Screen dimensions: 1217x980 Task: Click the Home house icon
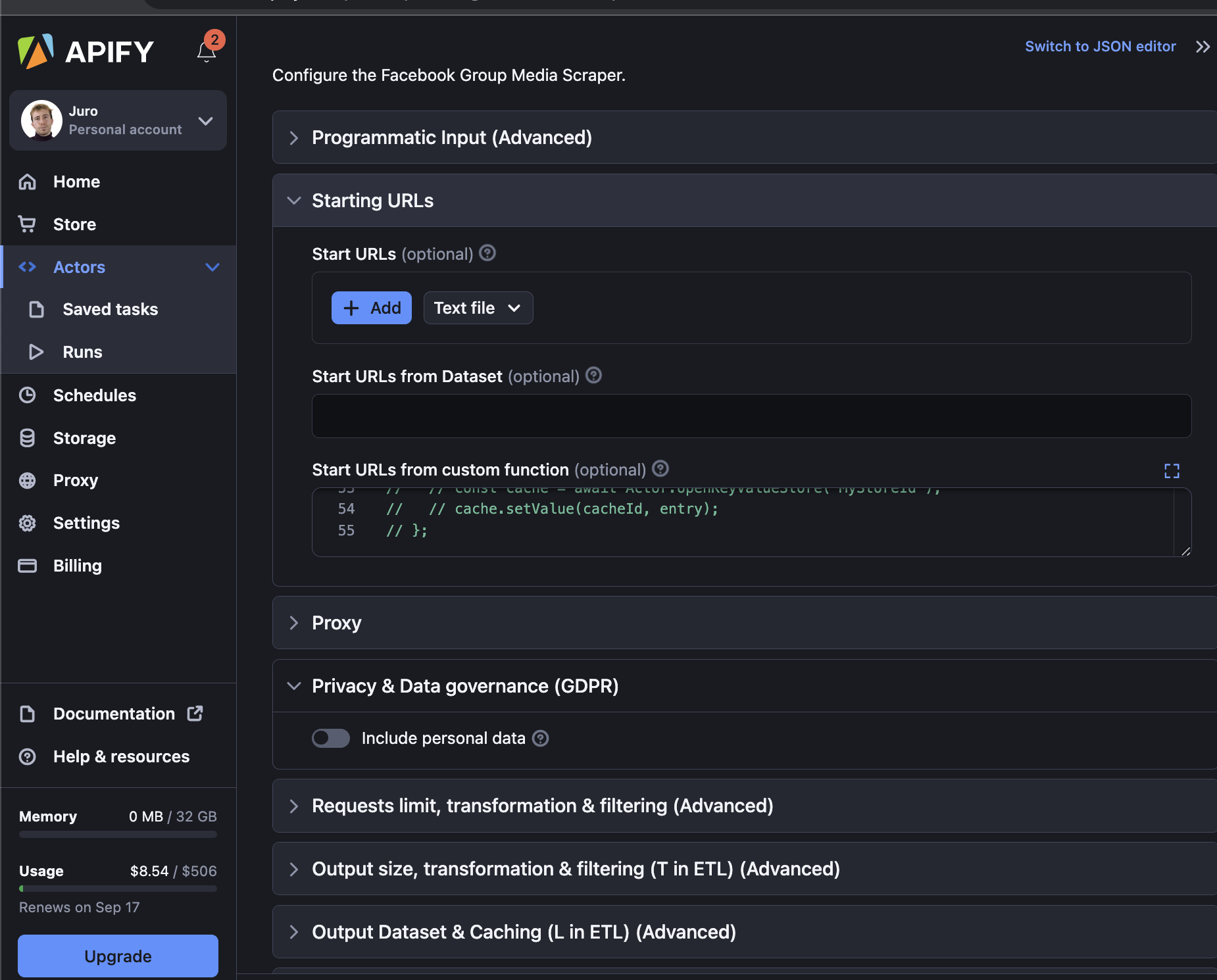(27, 182)
